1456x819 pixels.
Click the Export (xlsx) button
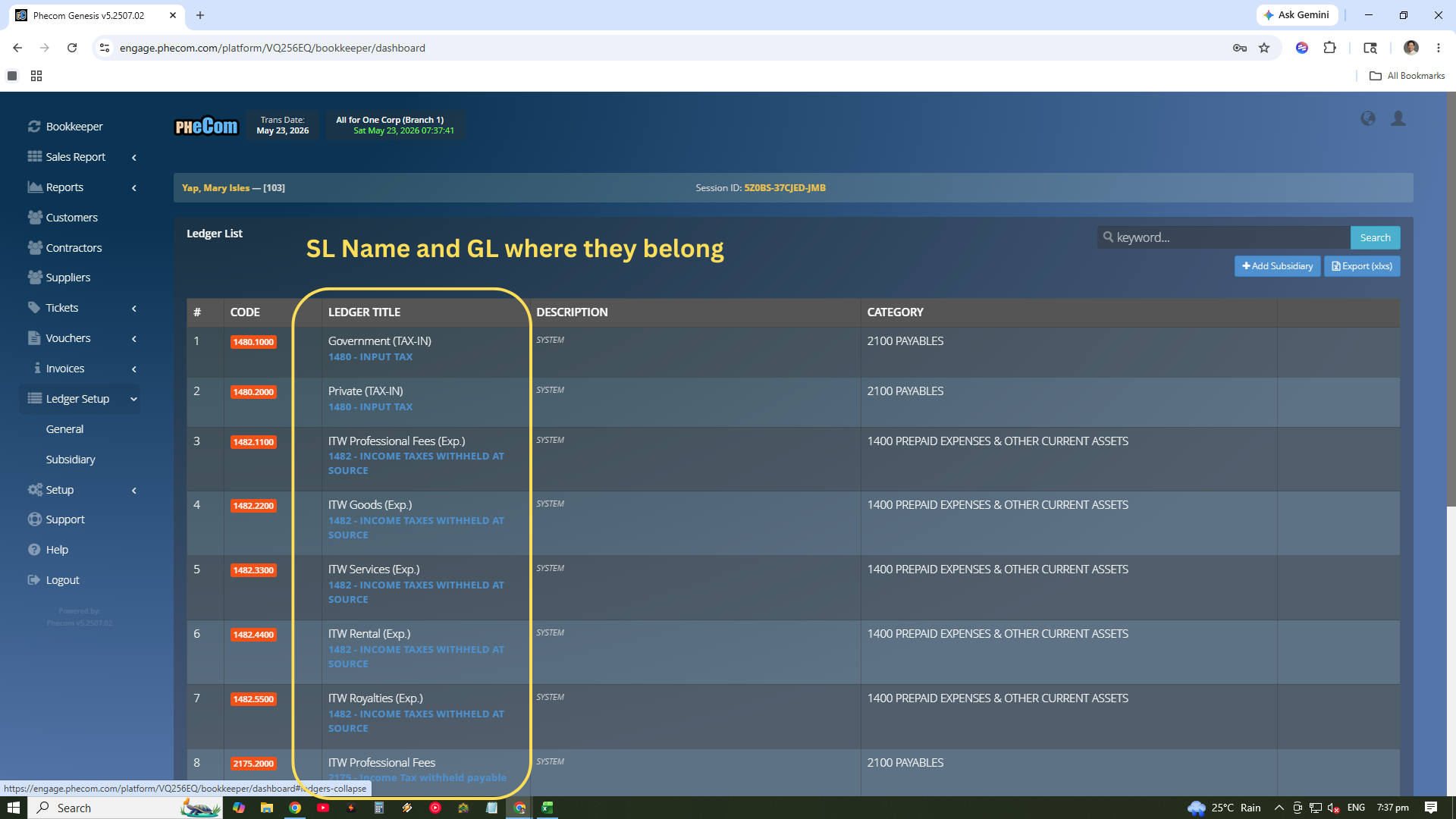click(x=1362, y=266)
